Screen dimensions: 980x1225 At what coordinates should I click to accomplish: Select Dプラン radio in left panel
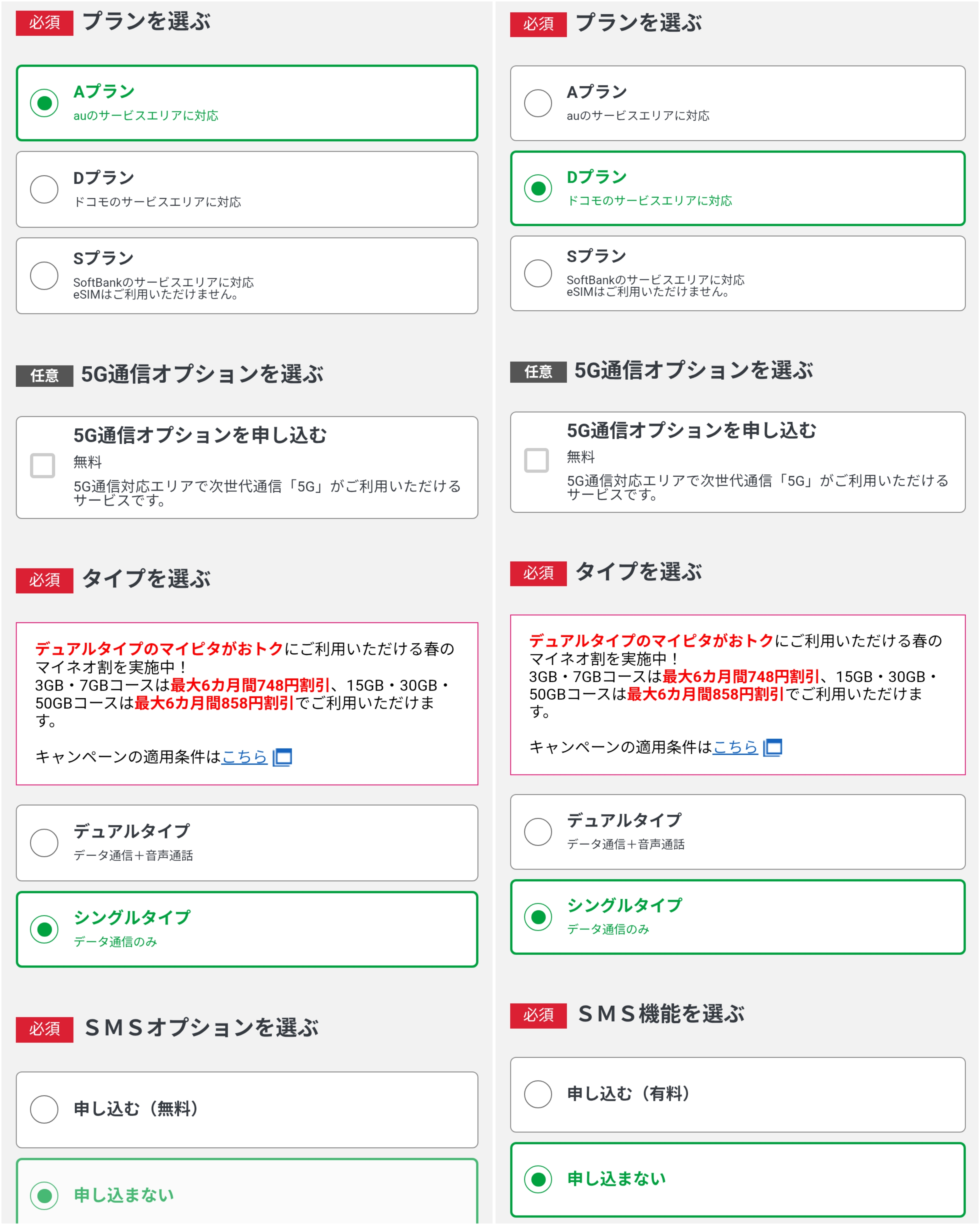pyautogui.click(x=44, y=189)
